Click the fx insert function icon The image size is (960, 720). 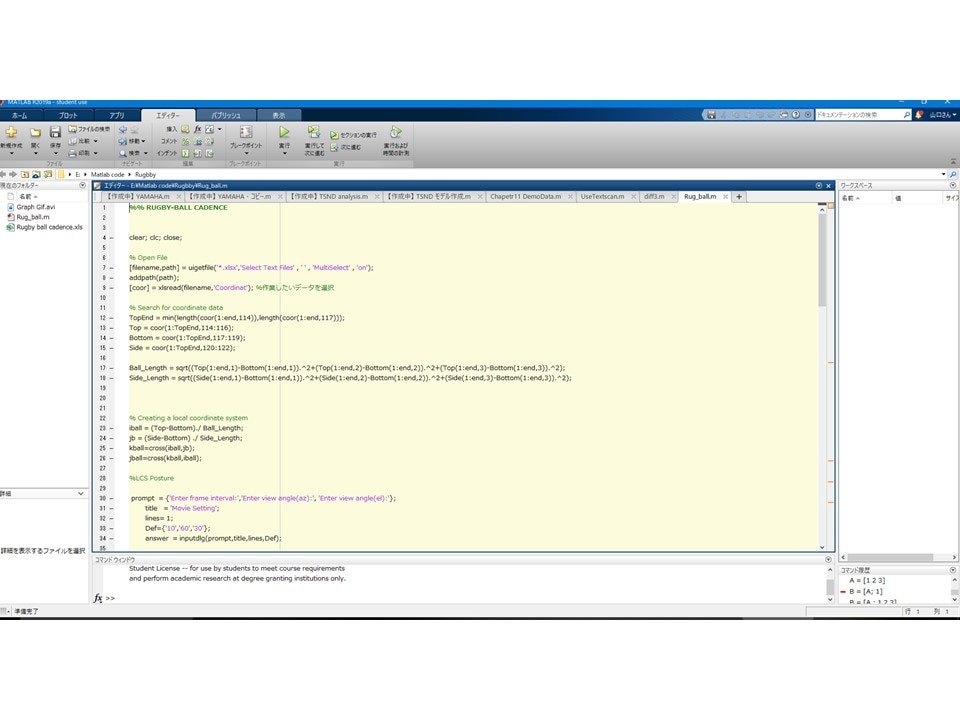(198, 129)
